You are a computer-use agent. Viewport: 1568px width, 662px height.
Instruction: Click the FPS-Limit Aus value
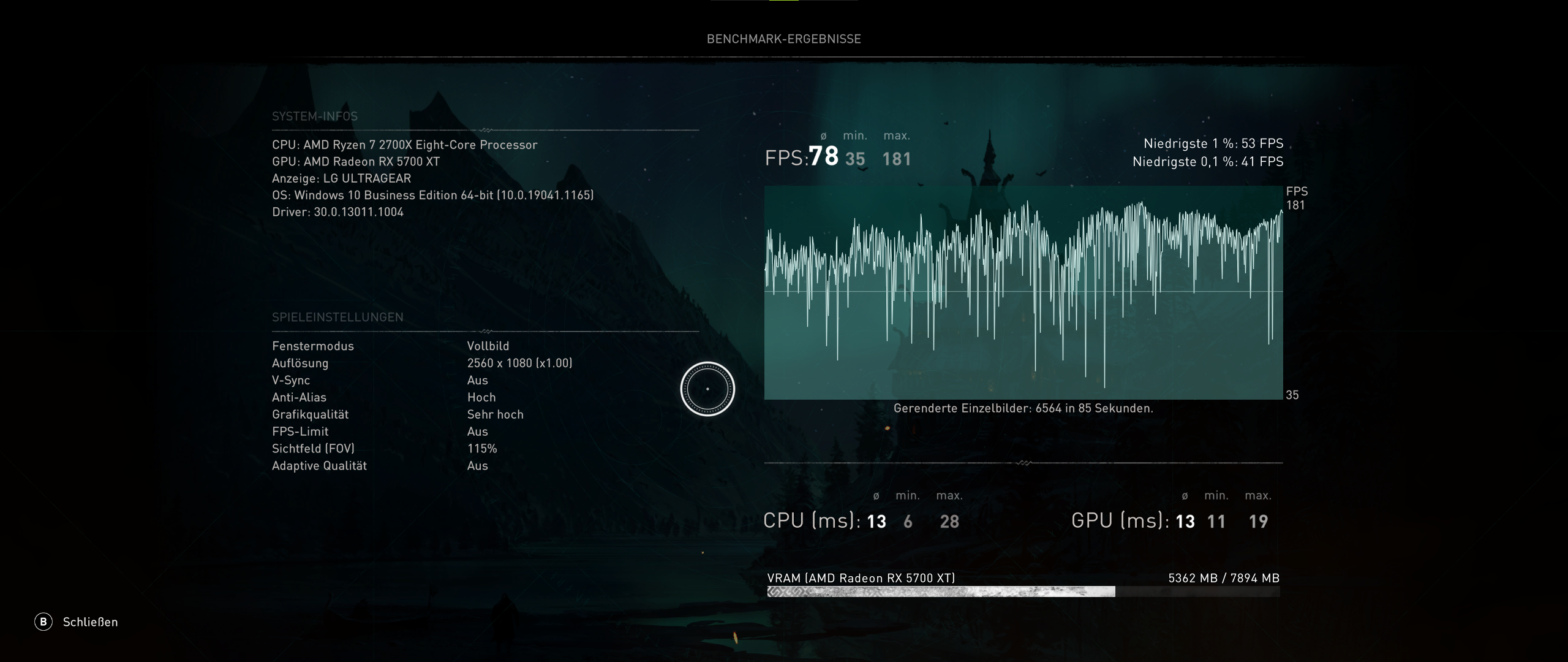click(477, 432)
